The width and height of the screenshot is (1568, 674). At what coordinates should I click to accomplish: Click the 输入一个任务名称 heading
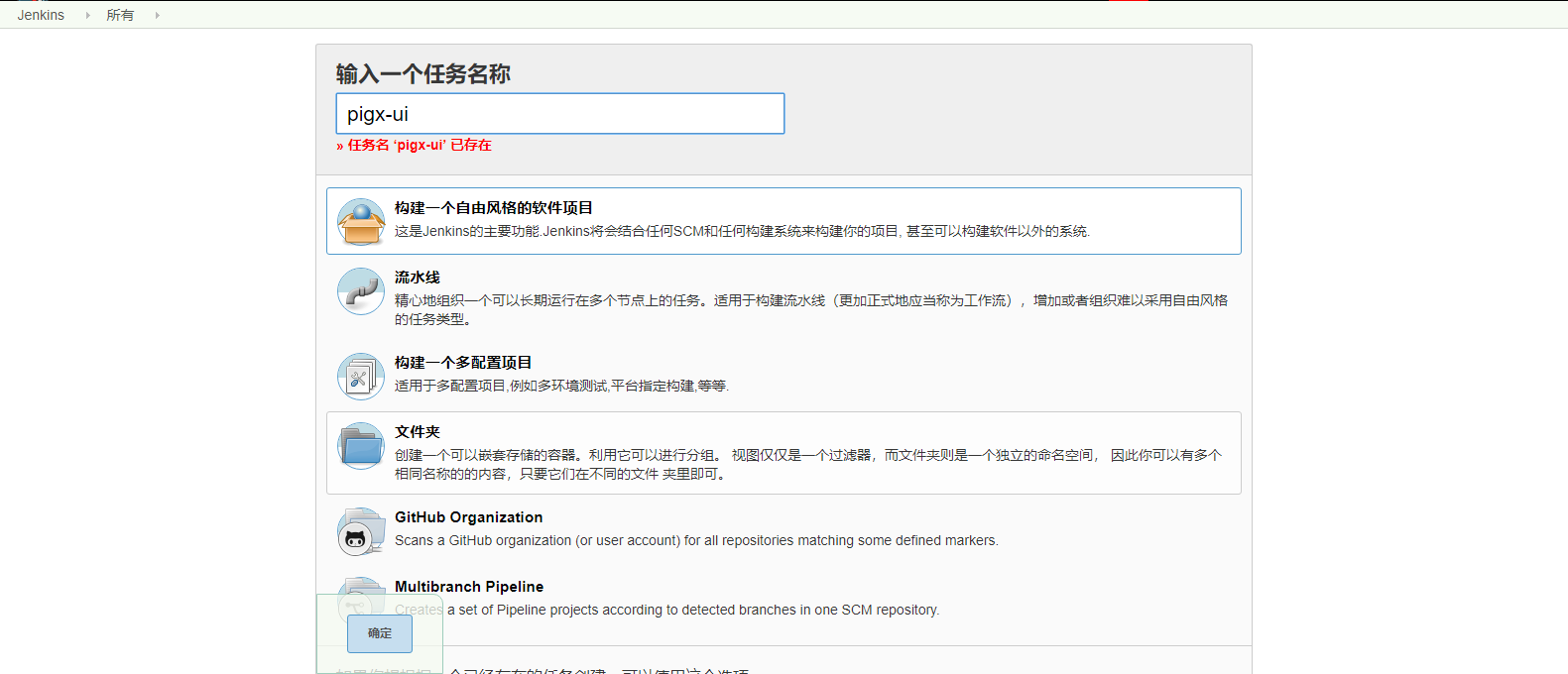[423, 74]
